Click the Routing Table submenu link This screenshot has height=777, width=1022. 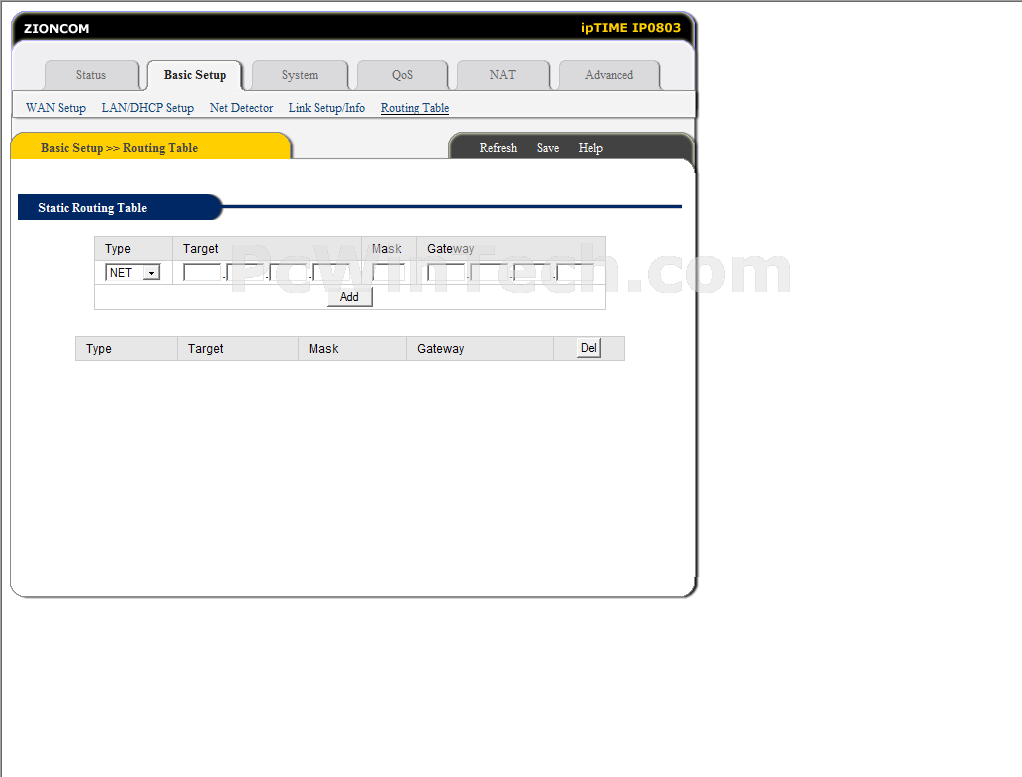pos(414,108)
